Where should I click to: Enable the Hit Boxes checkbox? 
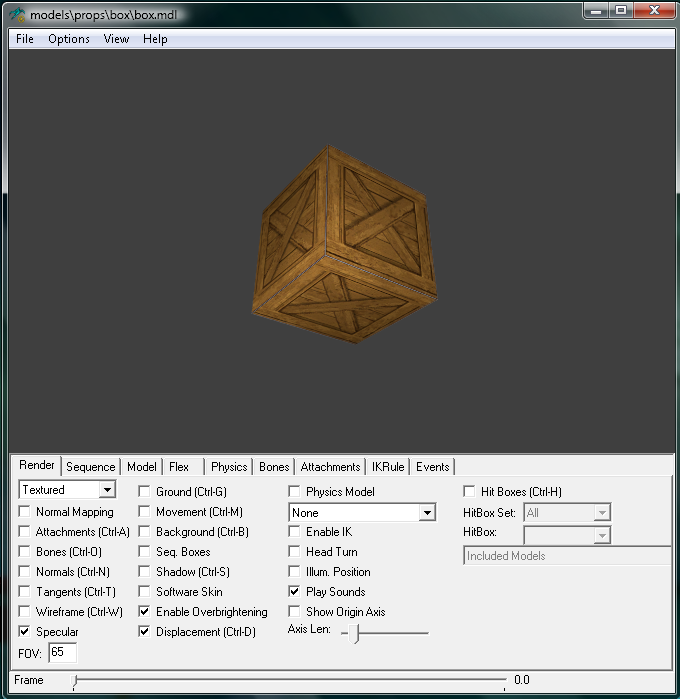point(470,492)
